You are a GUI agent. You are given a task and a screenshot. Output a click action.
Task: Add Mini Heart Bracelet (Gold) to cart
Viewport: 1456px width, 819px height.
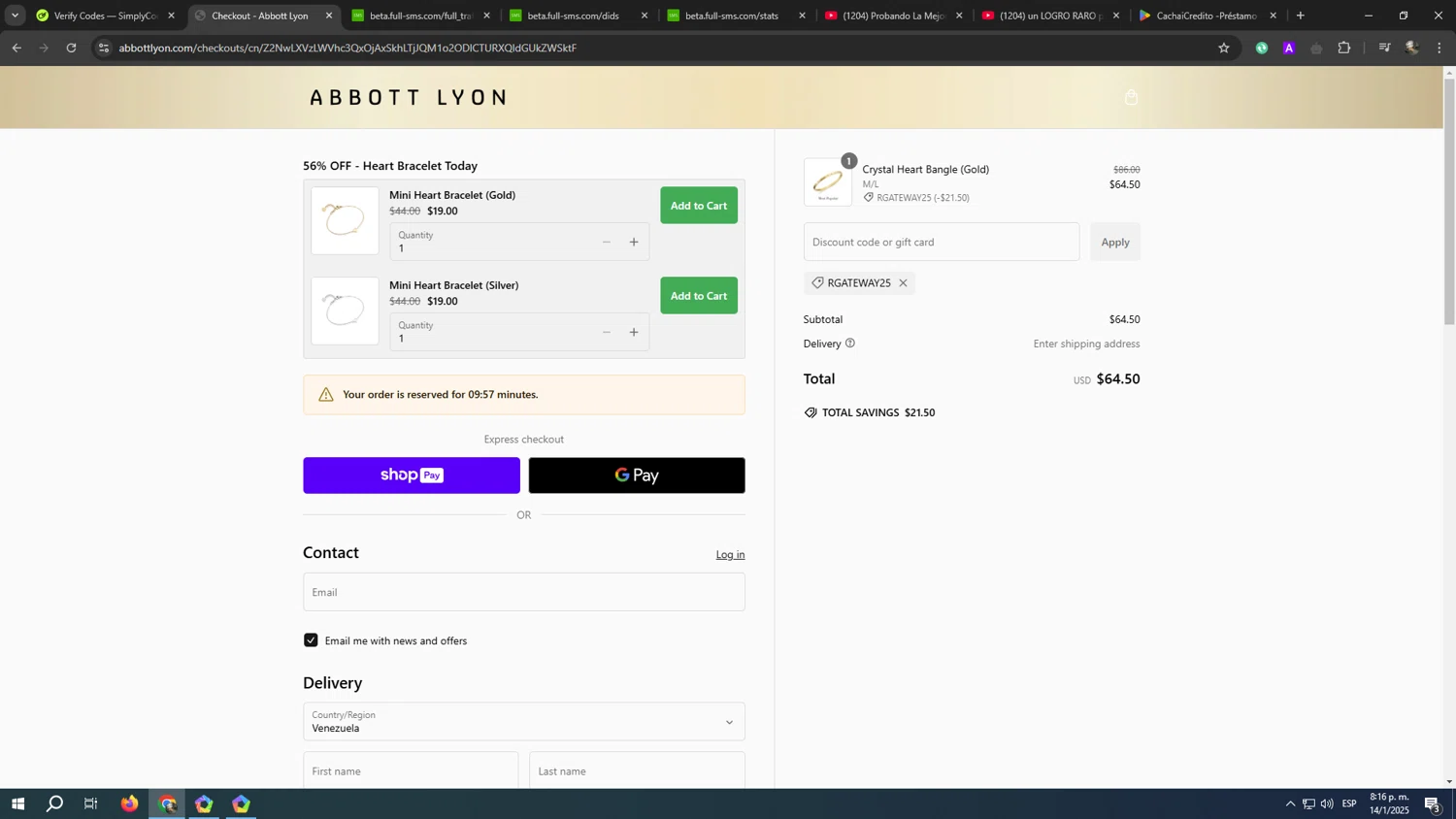pos(699,206)
